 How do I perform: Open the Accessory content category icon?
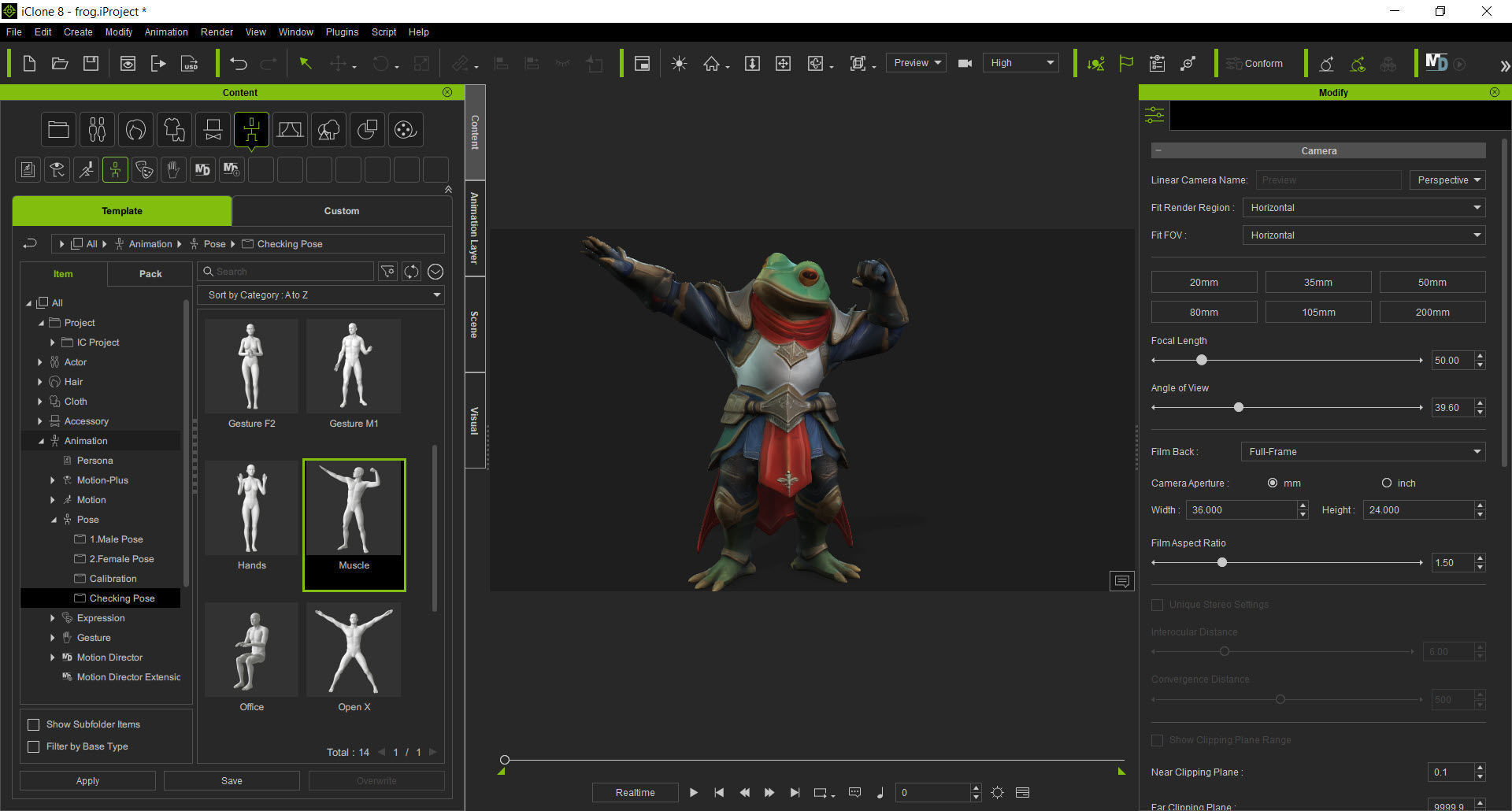point(213,130)
